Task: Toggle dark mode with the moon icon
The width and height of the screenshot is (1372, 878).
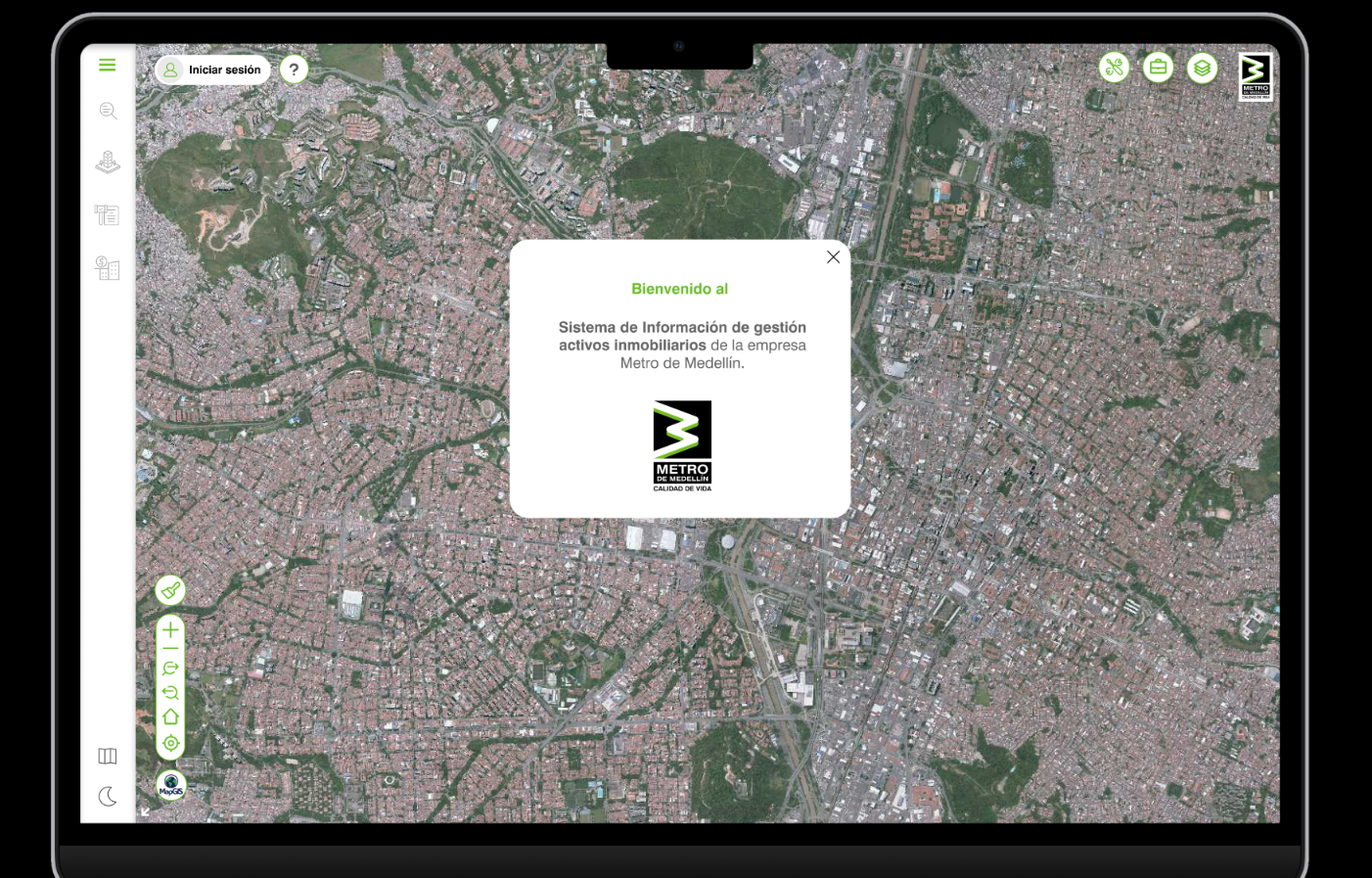Action: tap(108, 797)
